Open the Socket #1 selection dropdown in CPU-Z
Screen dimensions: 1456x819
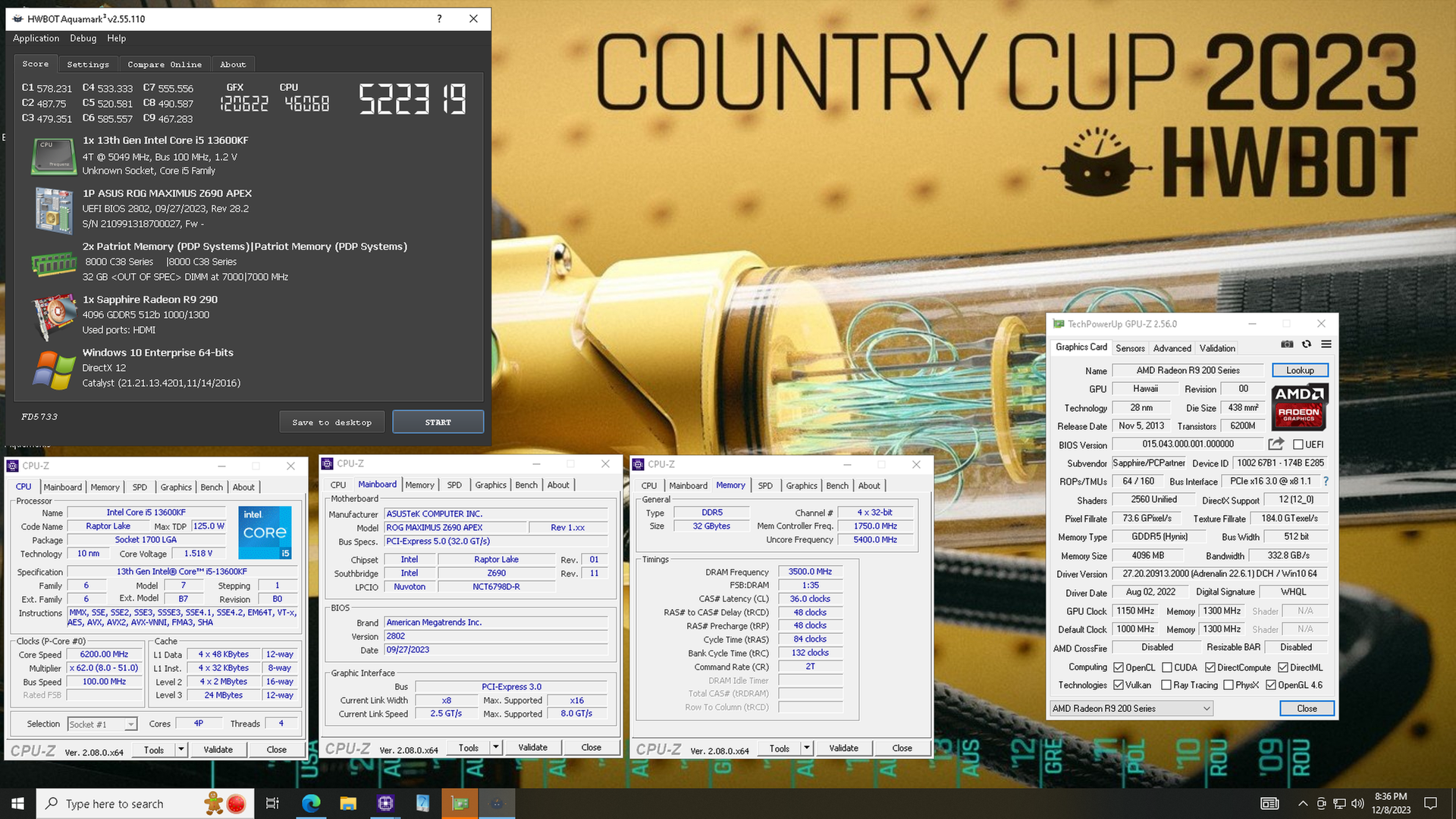coord(102,724)
